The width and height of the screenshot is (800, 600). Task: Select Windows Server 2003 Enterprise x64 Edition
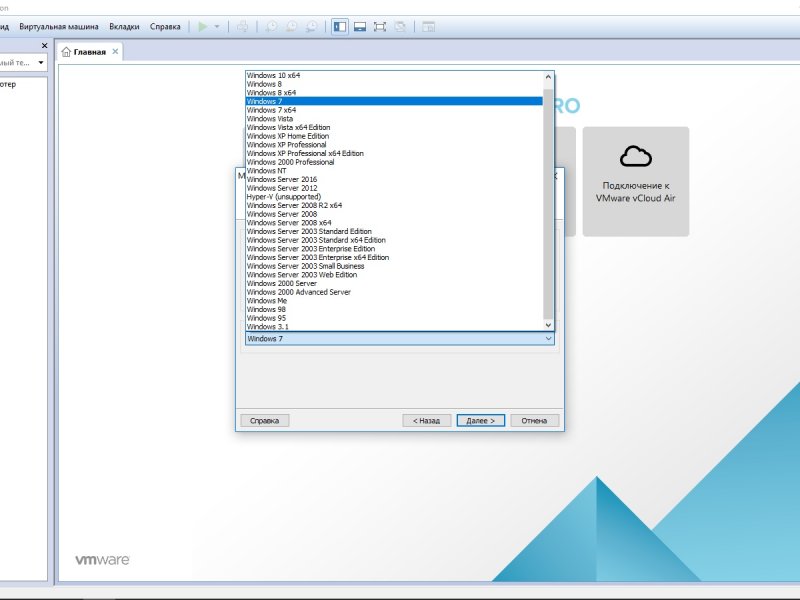[394, 258]
